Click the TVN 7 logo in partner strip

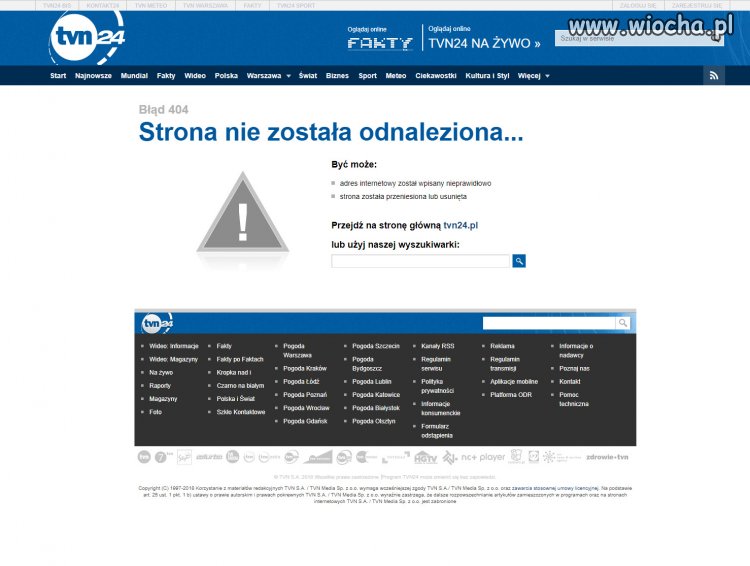(x=163, y=457)
